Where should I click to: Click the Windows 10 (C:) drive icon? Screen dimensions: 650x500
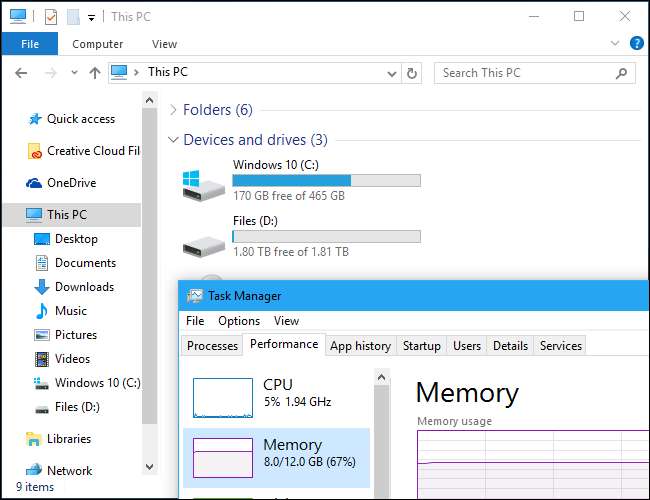(x=201, y=181)
